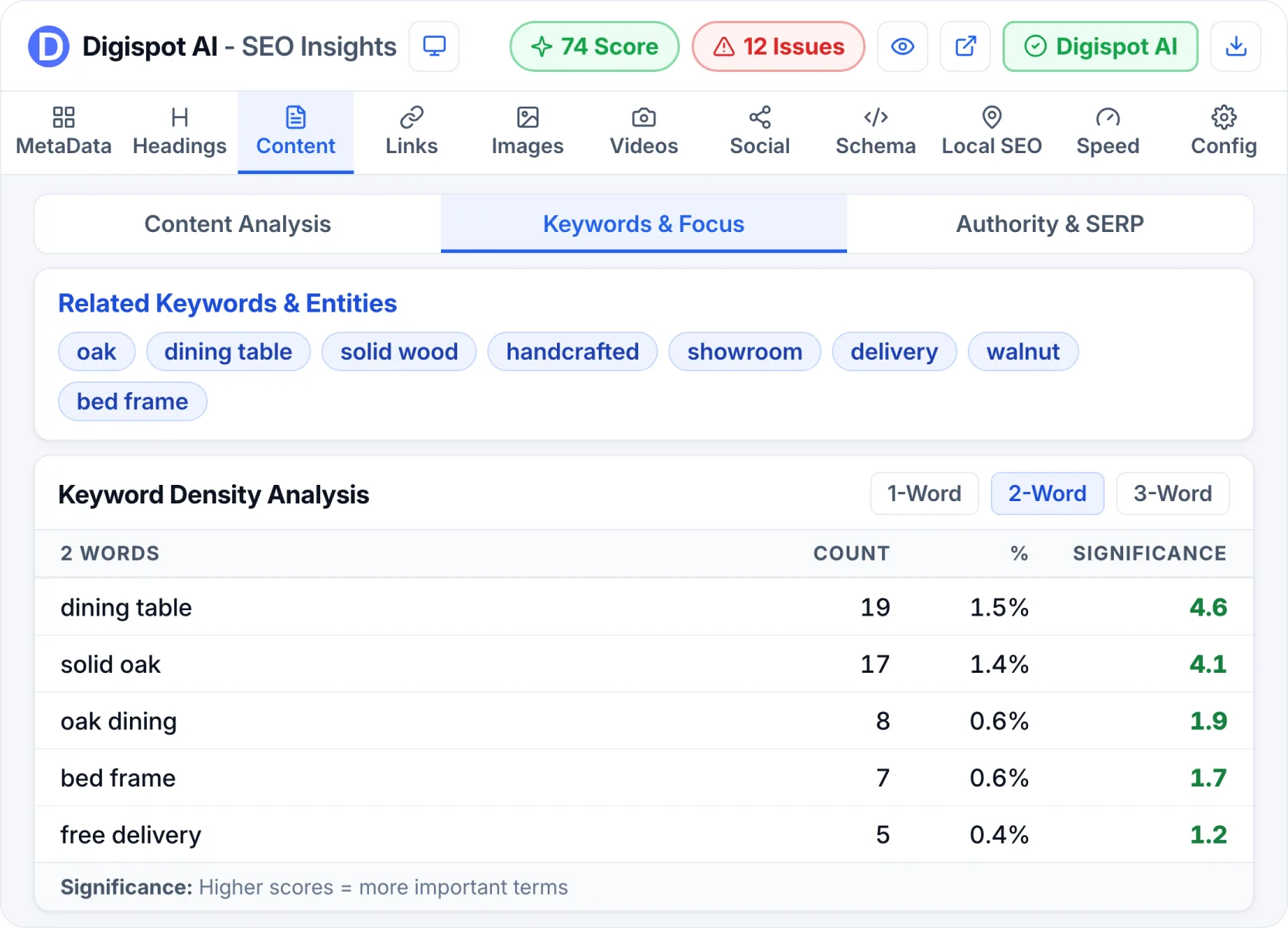Screen dimensions: 1288x928
Task: Open the MetaData tab
Action: [63, 132]
